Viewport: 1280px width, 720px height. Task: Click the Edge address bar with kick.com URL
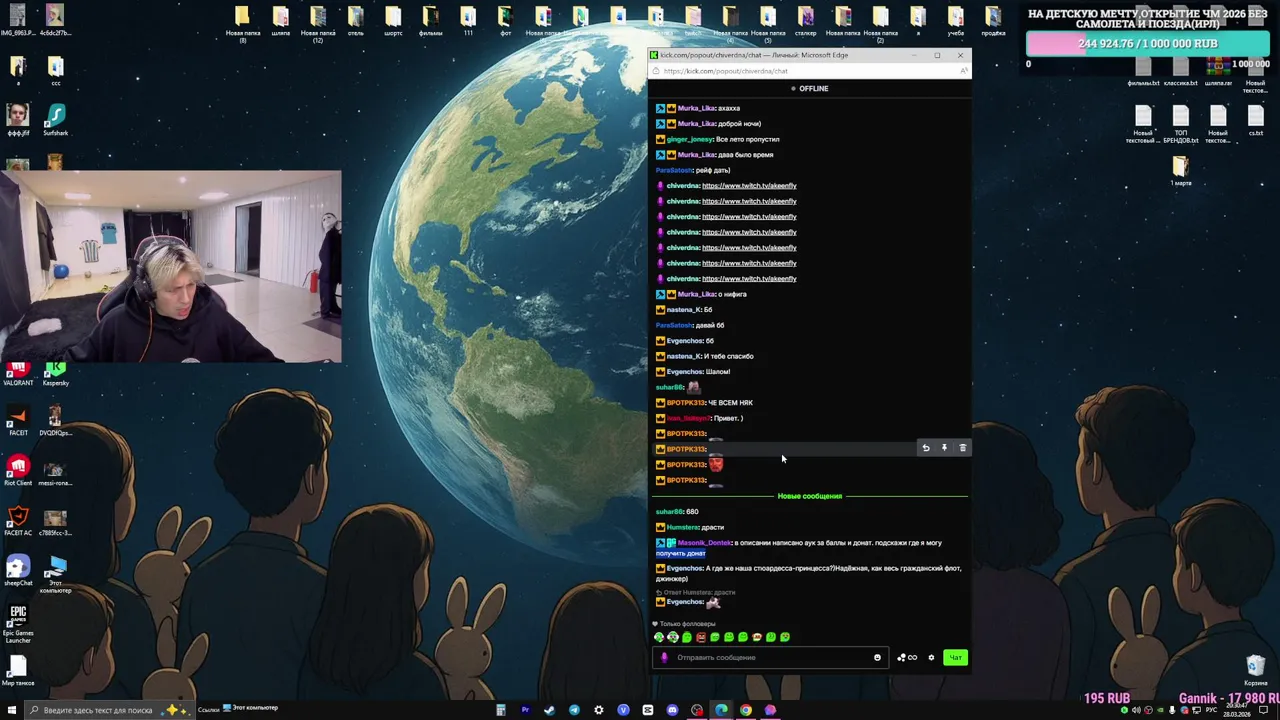[x=800, y=71]
